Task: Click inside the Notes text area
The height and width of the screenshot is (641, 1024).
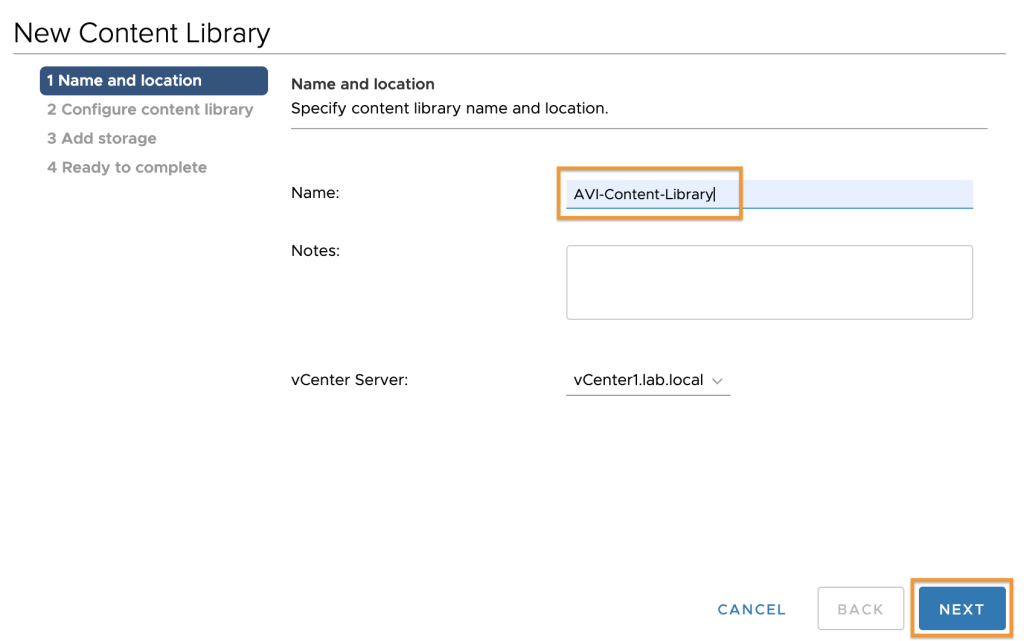Action: [x=769, y=282]
